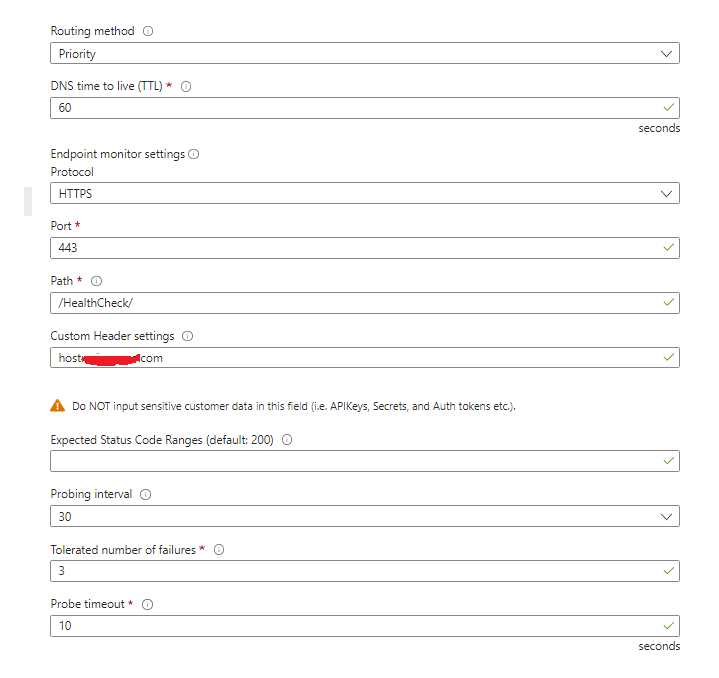Click Expected Status Code Ranges info icon
719x678 pixels.
pos(287,440)
